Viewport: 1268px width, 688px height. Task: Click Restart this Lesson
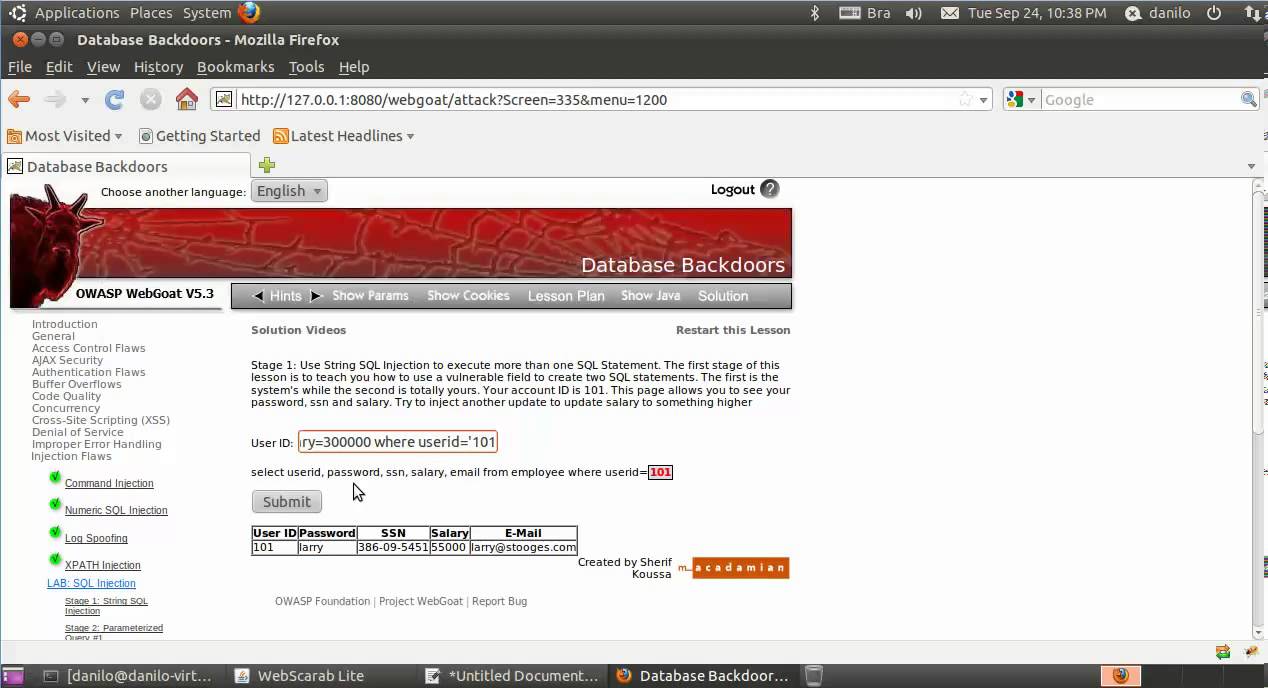click(x=733, y=330)
